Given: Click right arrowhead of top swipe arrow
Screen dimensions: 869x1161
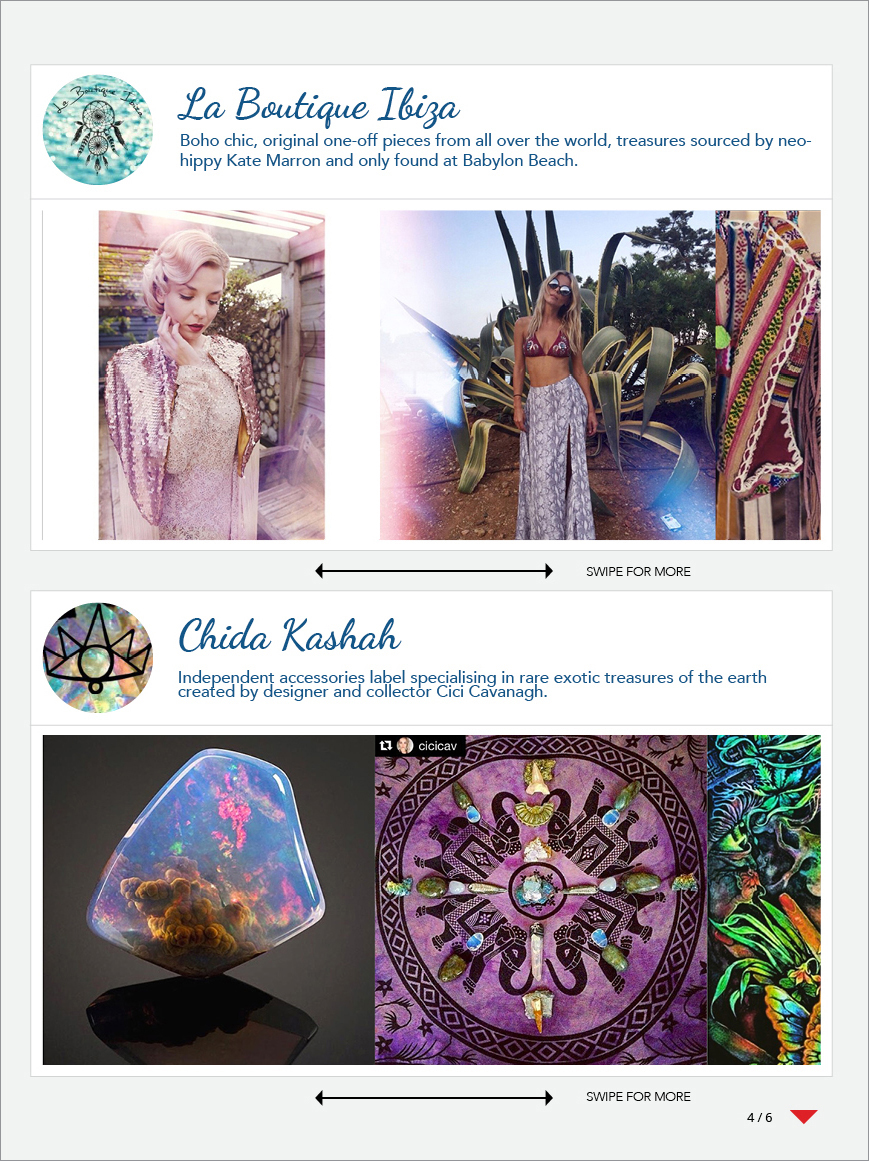Looking at the screenshot, I should click(548, 571).
